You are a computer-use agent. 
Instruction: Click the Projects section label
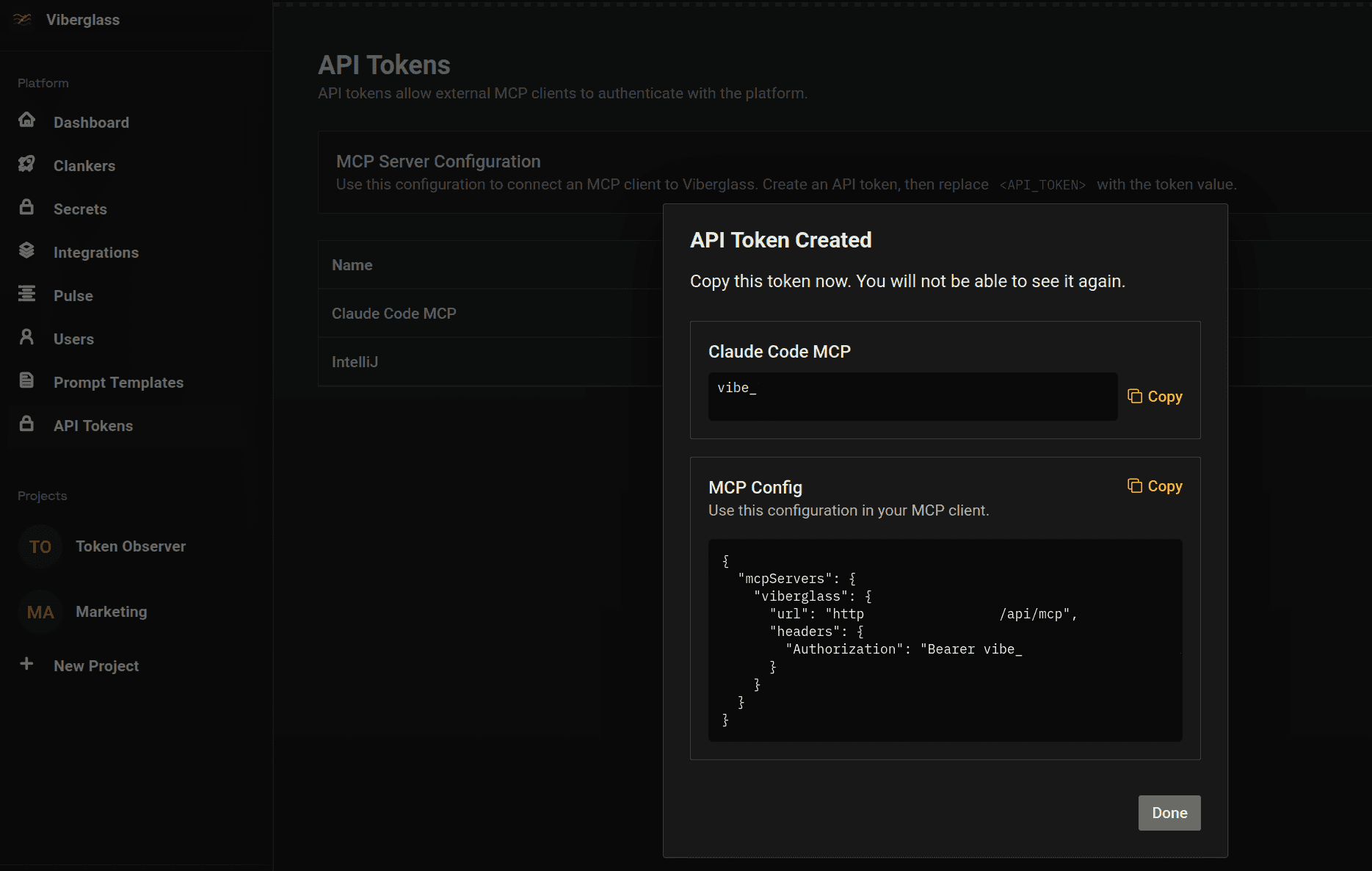42,496
